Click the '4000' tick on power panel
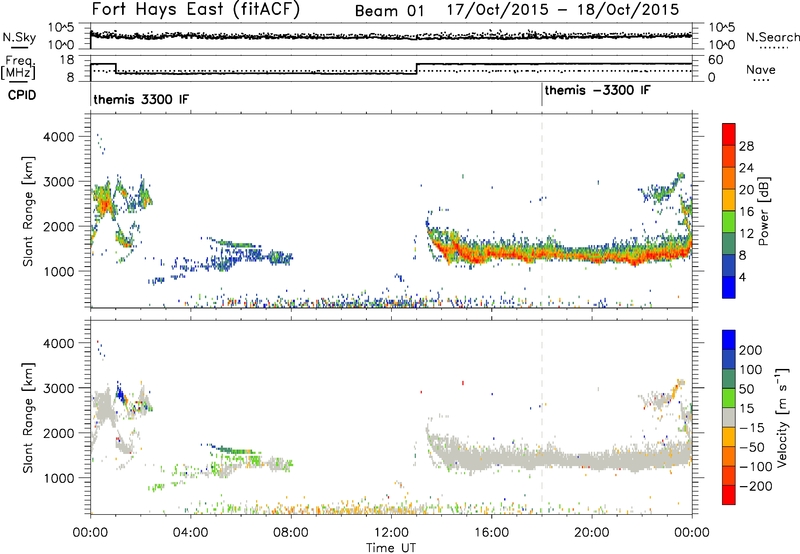This screenshot has width=800, height=554. (x=58, y=137)
